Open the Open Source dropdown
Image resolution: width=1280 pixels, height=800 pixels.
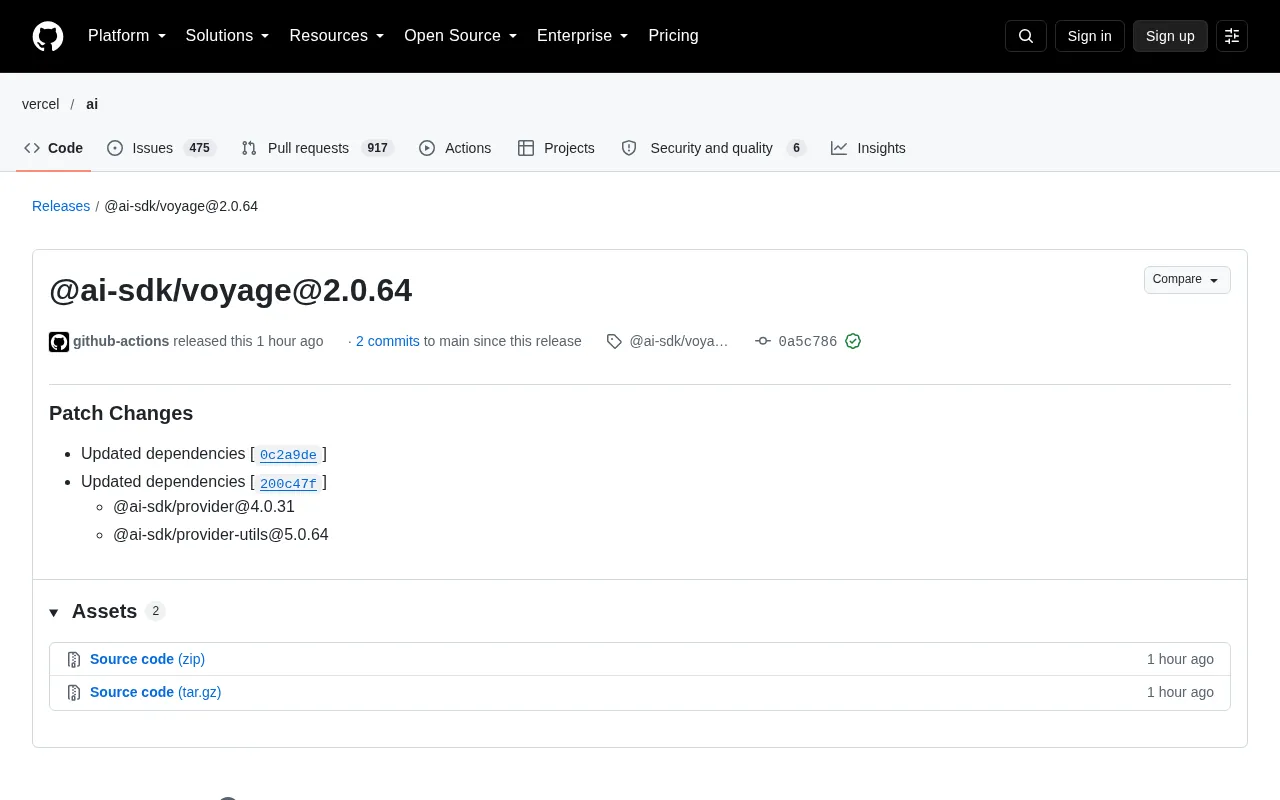(461, 36)
